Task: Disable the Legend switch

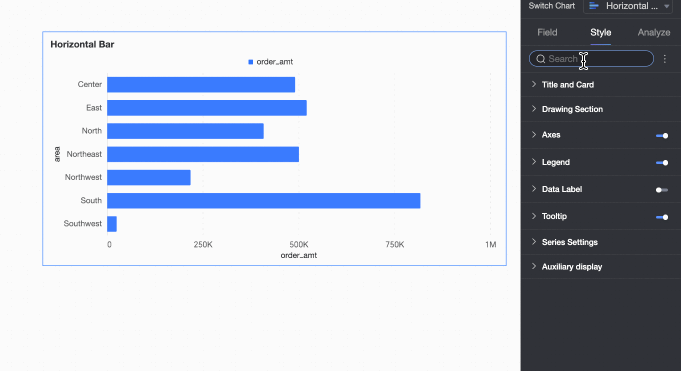Action: coord(662,162)
